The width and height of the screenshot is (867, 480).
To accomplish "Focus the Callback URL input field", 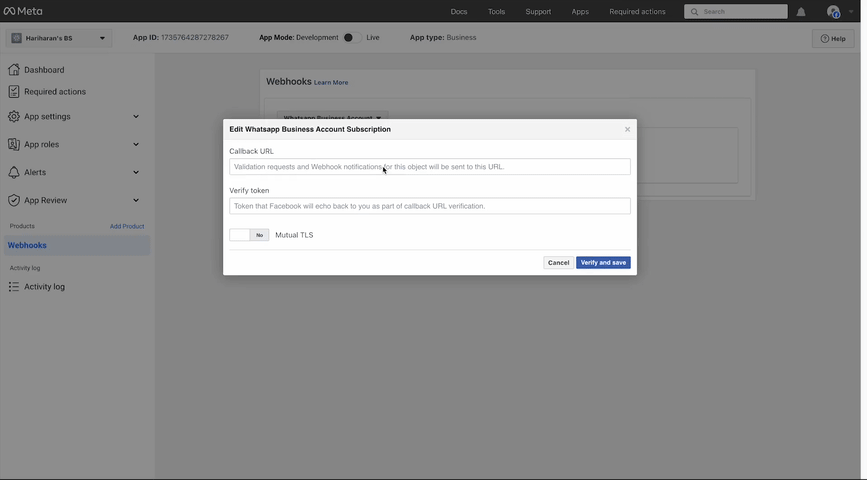I will pyautogui.click(x=430, y=166).
